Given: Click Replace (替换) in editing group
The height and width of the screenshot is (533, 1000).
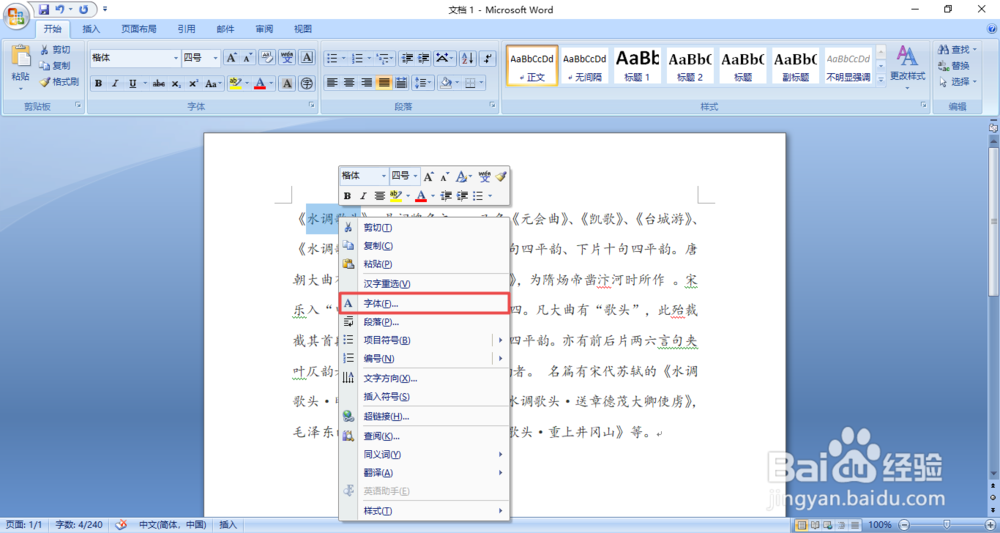Looking at the screenshot, I should [x=955, y=66].
